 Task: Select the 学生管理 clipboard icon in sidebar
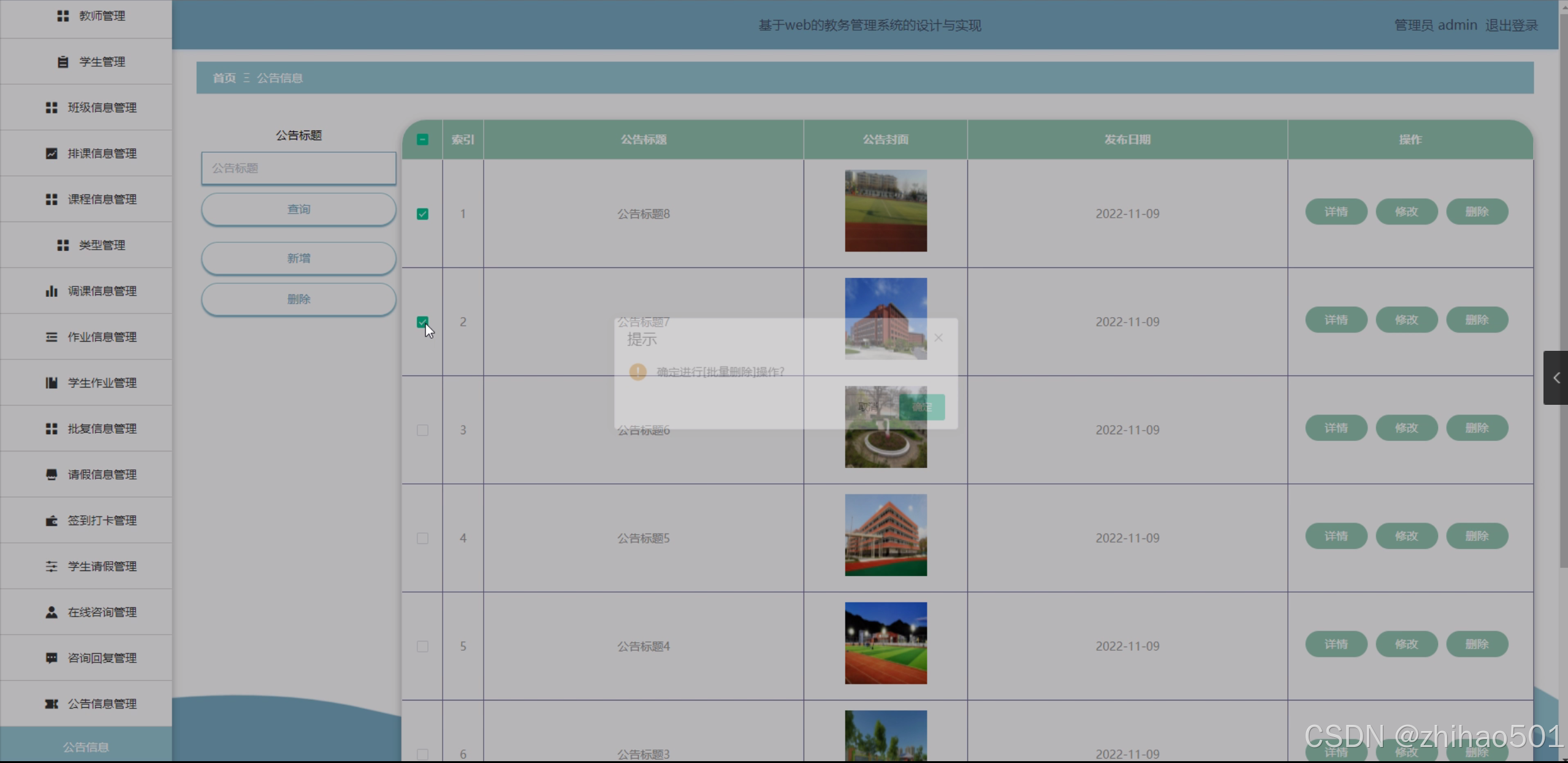62,61
